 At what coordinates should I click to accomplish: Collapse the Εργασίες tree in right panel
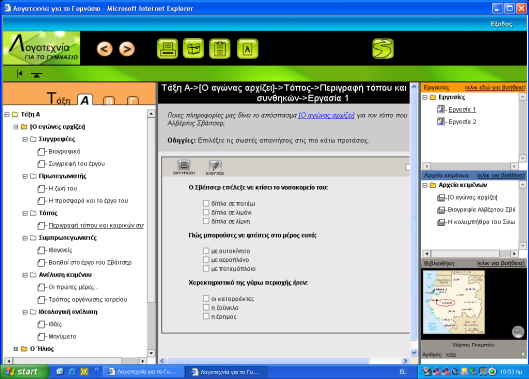coord(425,97)
